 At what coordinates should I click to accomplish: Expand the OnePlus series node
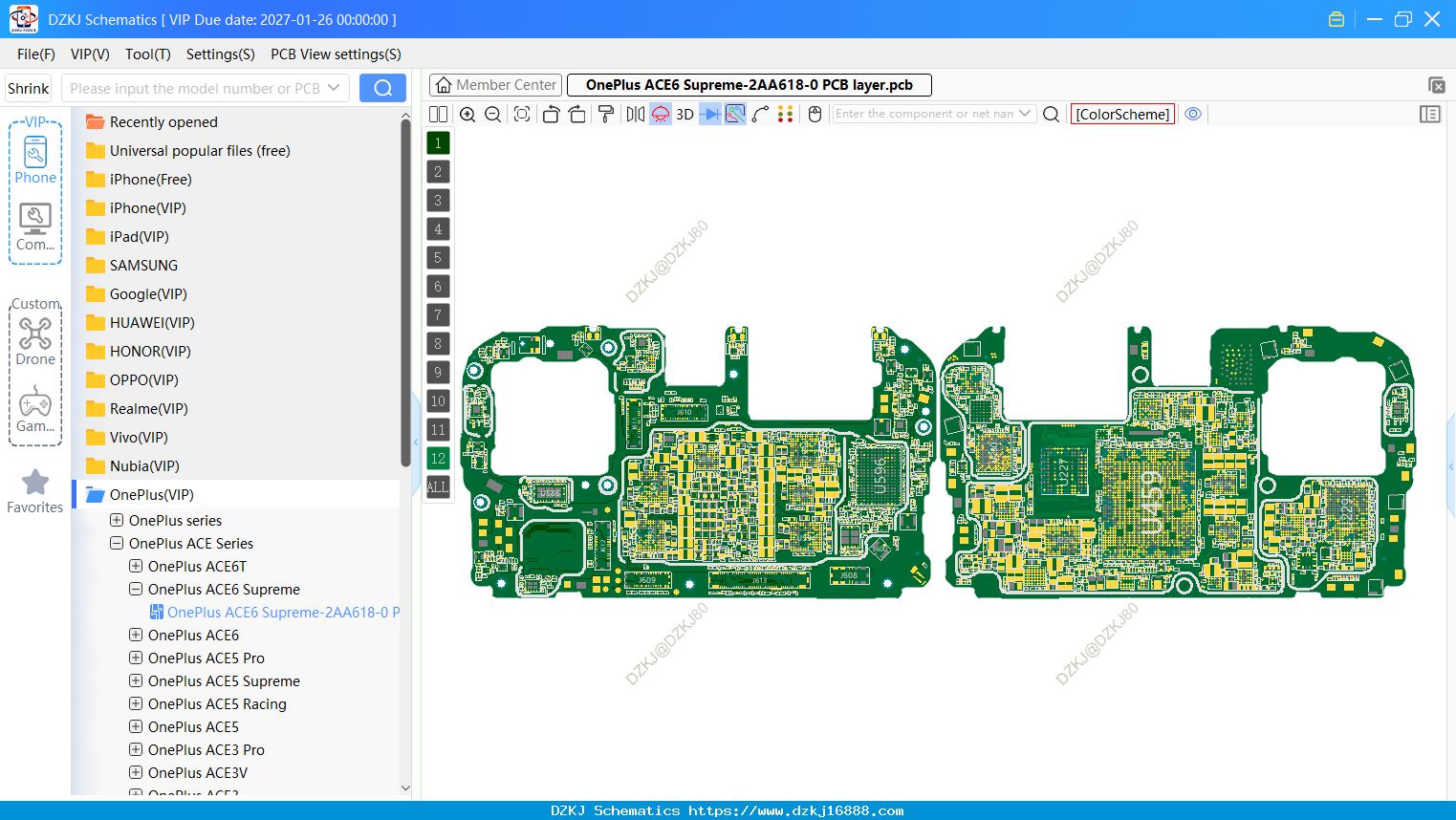click(x=117, y=521)
